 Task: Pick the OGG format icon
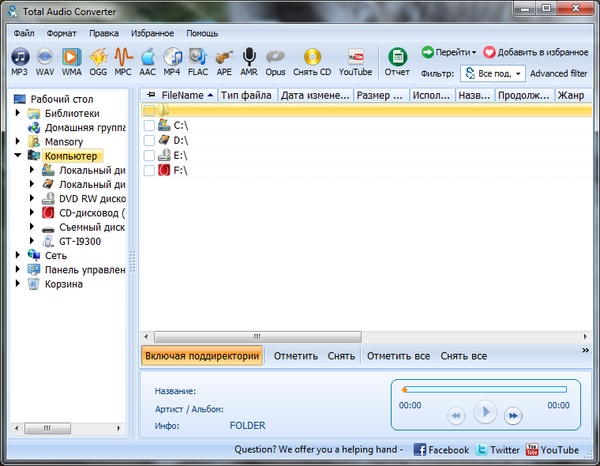coord(97,60)
